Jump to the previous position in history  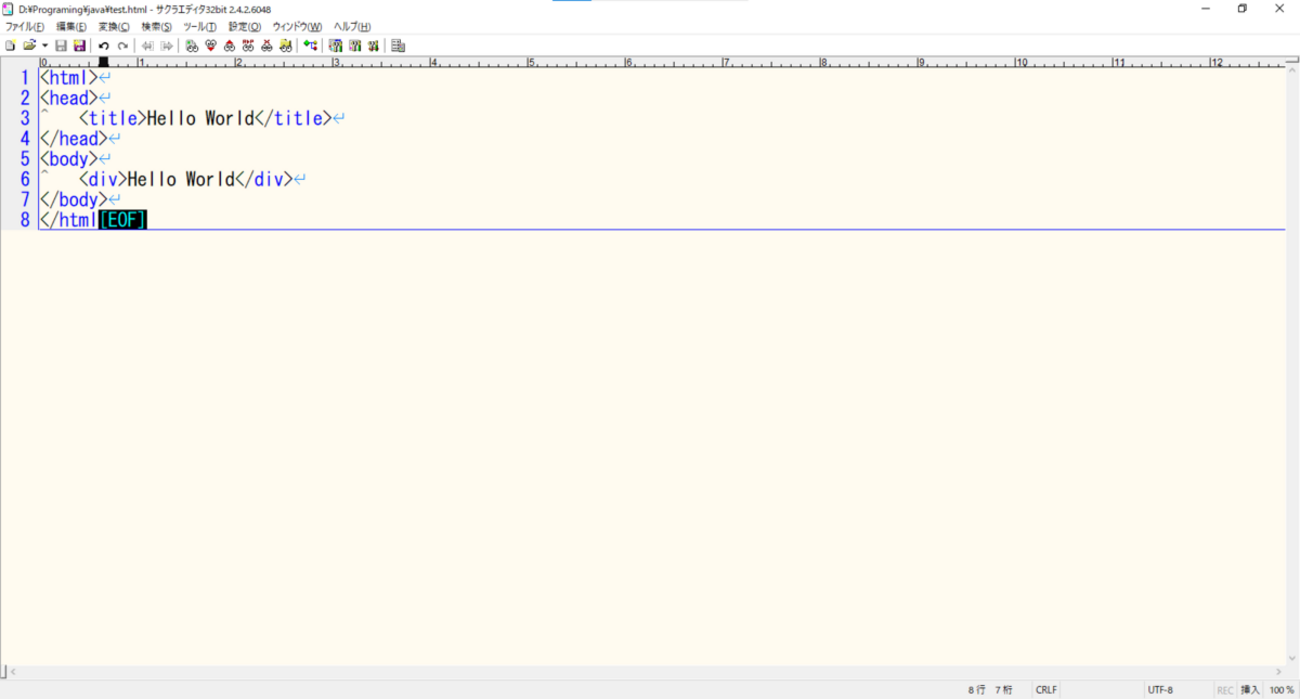tap(147, 46)
